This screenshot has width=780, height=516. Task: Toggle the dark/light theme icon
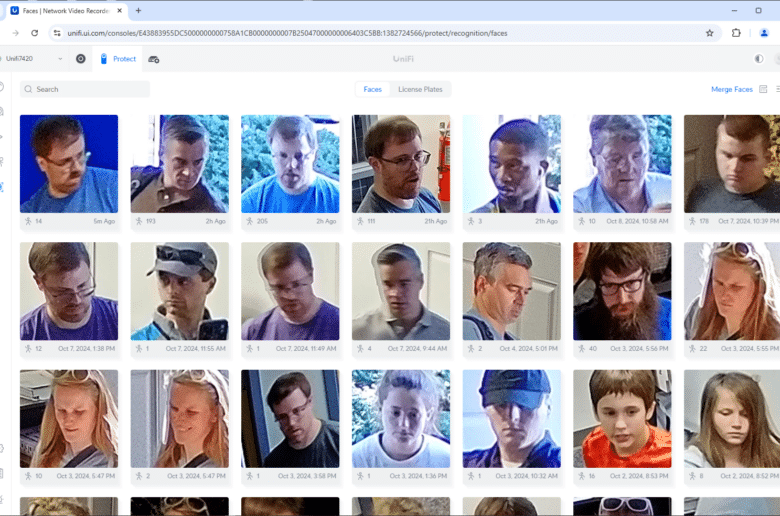(759, 59)
